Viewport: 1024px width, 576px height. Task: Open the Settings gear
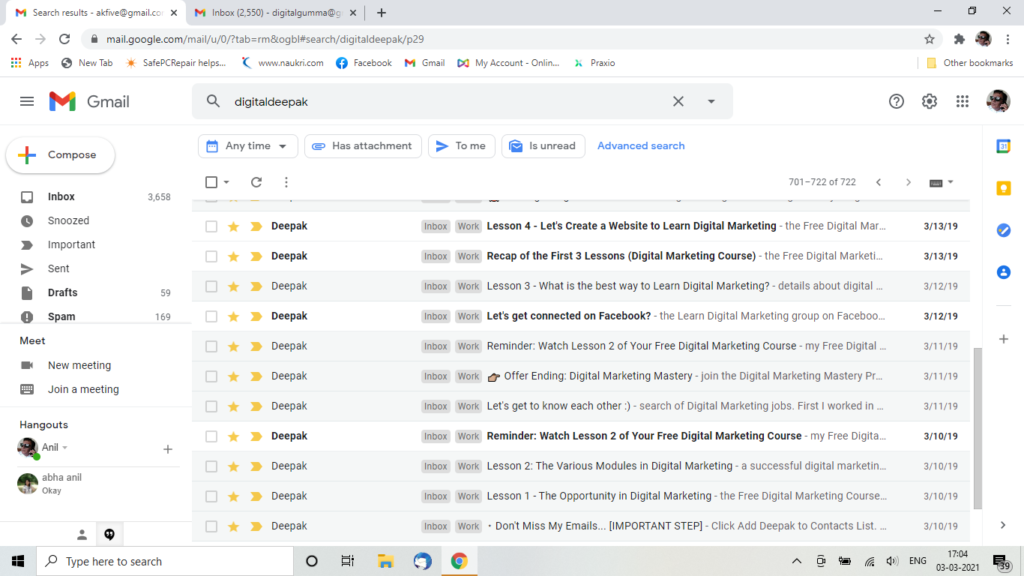click(929, 101)
